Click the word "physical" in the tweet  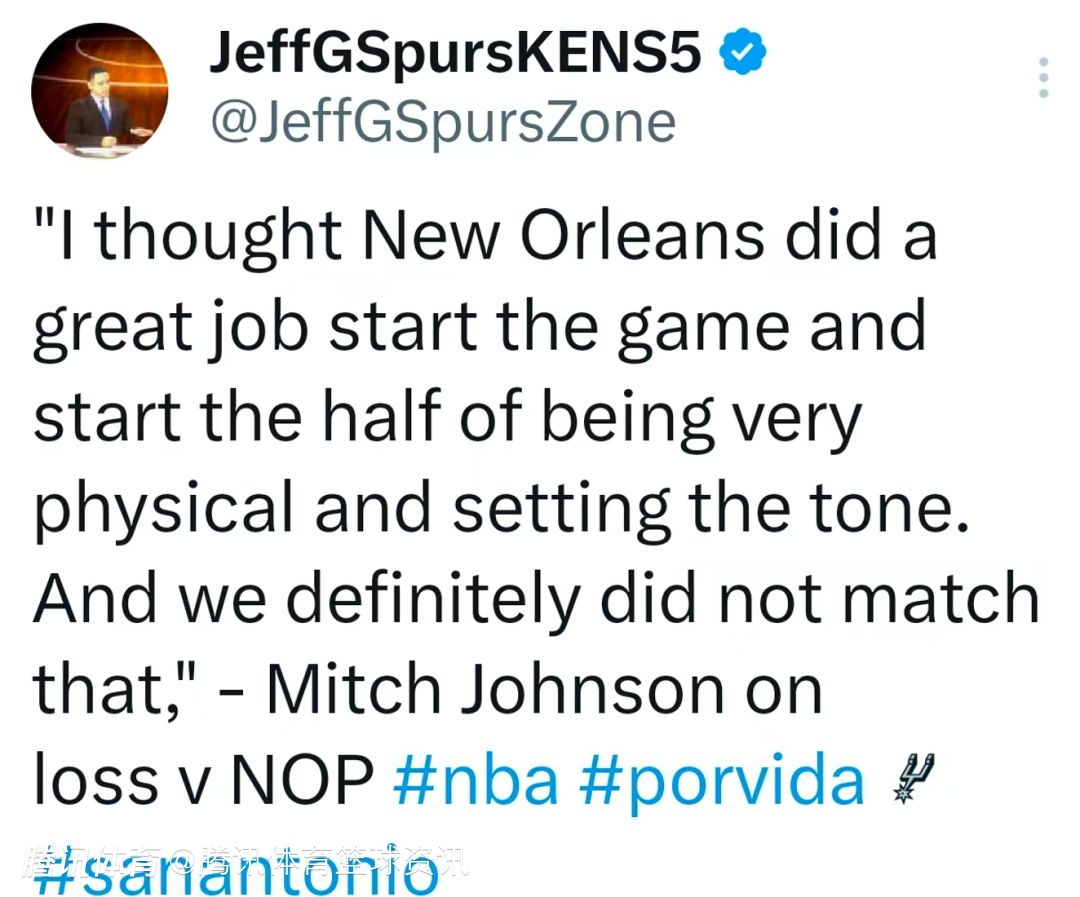click(x=164, y=507)
